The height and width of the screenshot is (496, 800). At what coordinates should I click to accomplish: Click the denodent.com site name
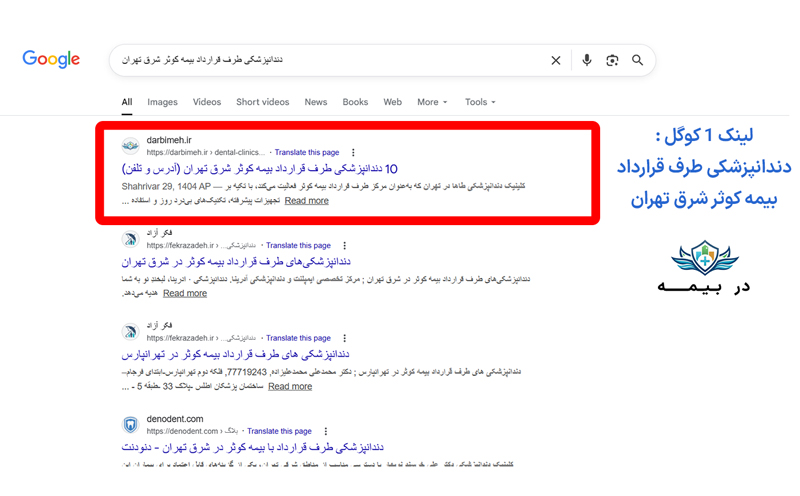[x=174, y=419]
